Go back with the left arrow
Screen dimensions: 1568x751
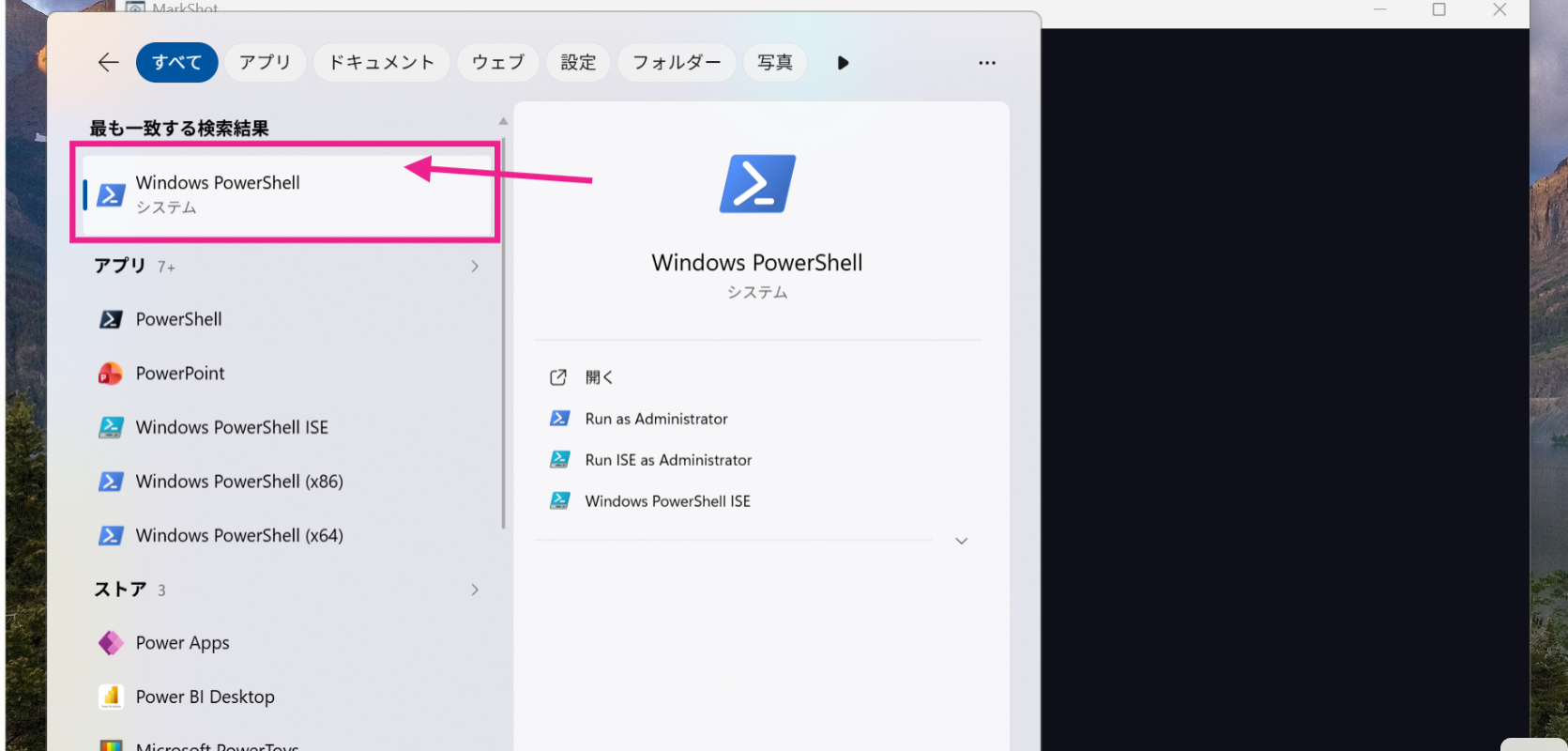coord(109,63)
